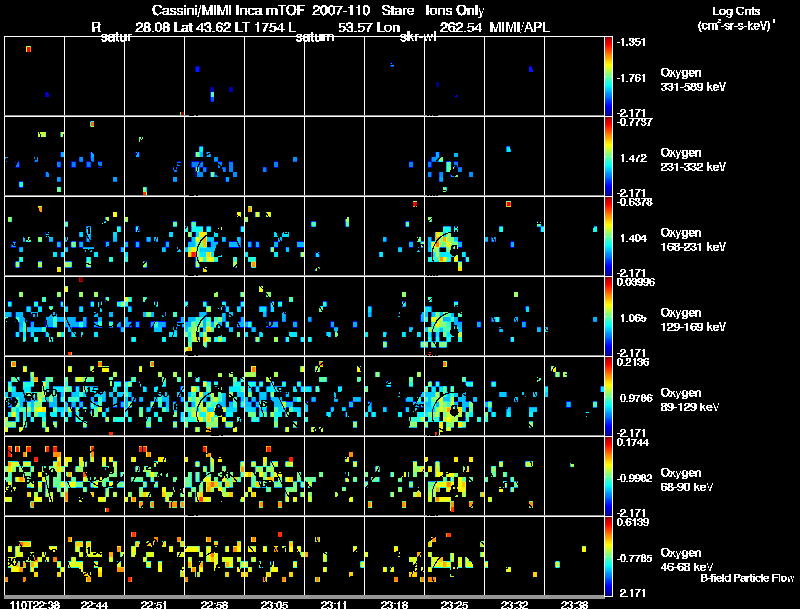Select the Oxygen 331-589 keV label

[693, 80]
